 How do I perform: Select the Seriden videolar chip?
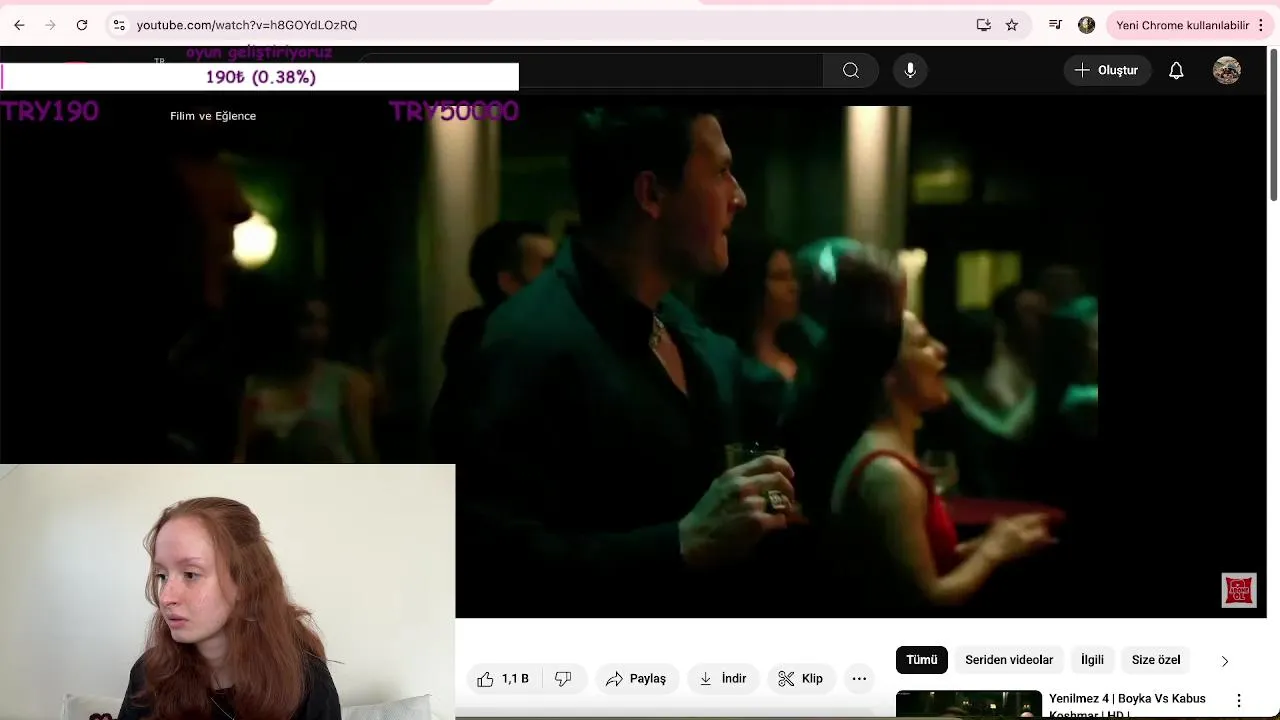coord(1009,660)
